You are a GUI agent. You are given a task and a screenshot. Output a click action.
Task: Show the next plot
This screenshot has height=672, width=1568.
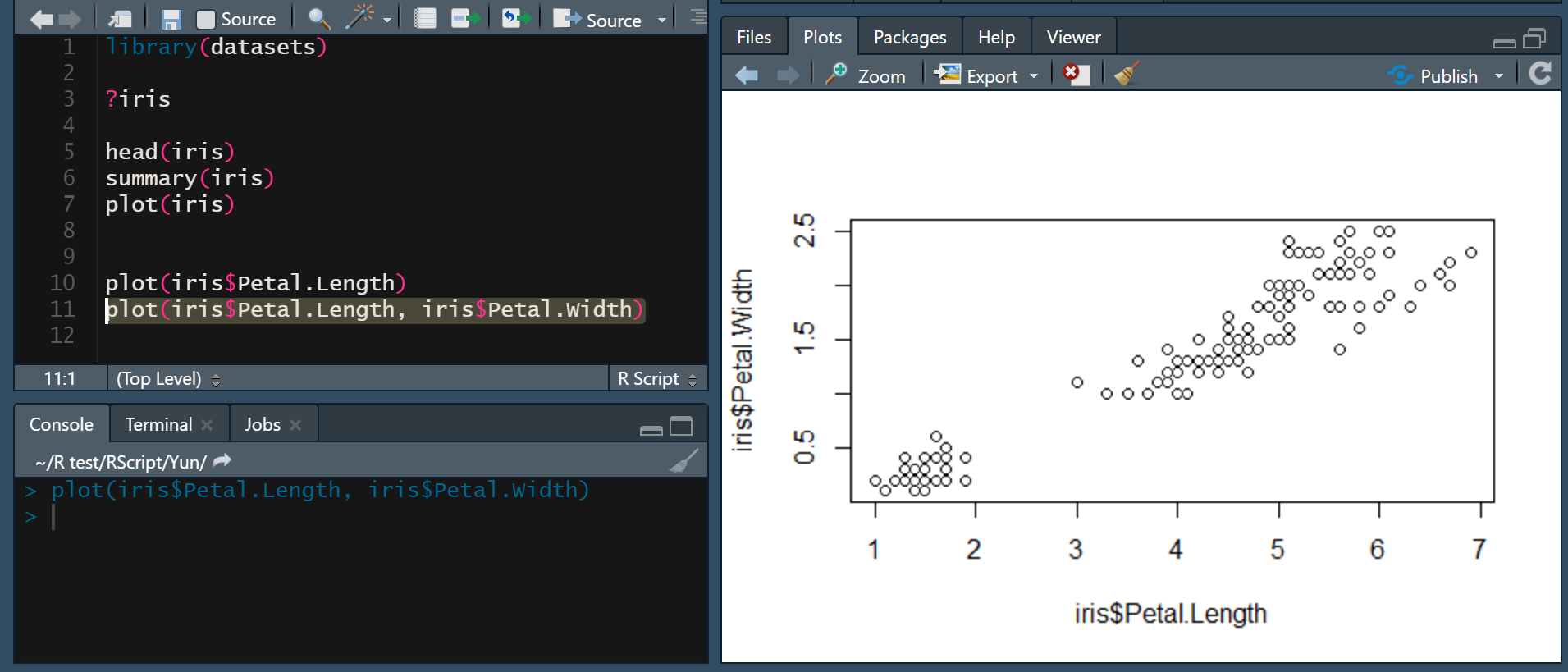tap(788, 75)
